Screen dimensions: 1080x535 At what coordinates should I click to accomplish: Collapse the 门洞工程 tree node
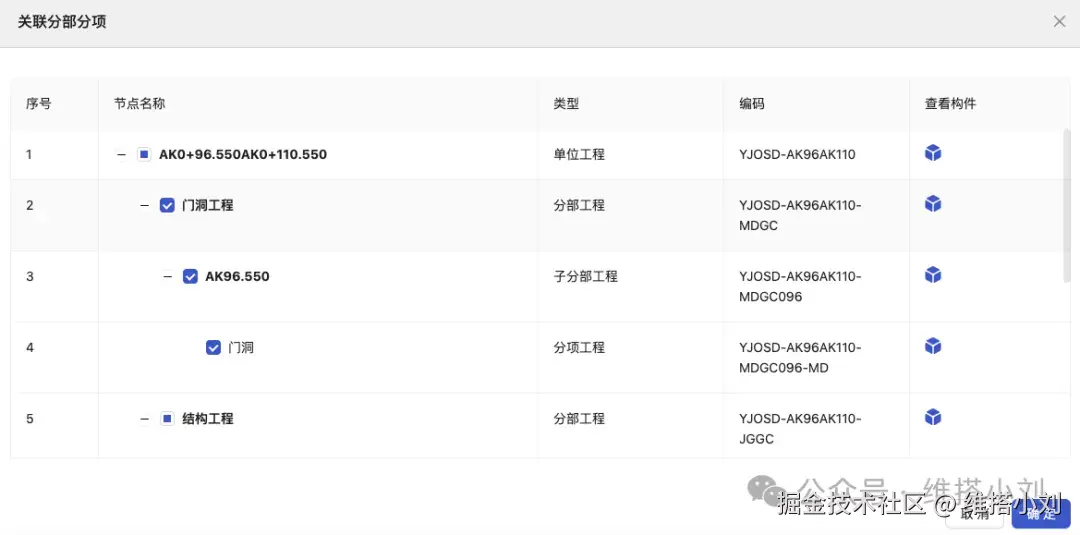[144, 205]
